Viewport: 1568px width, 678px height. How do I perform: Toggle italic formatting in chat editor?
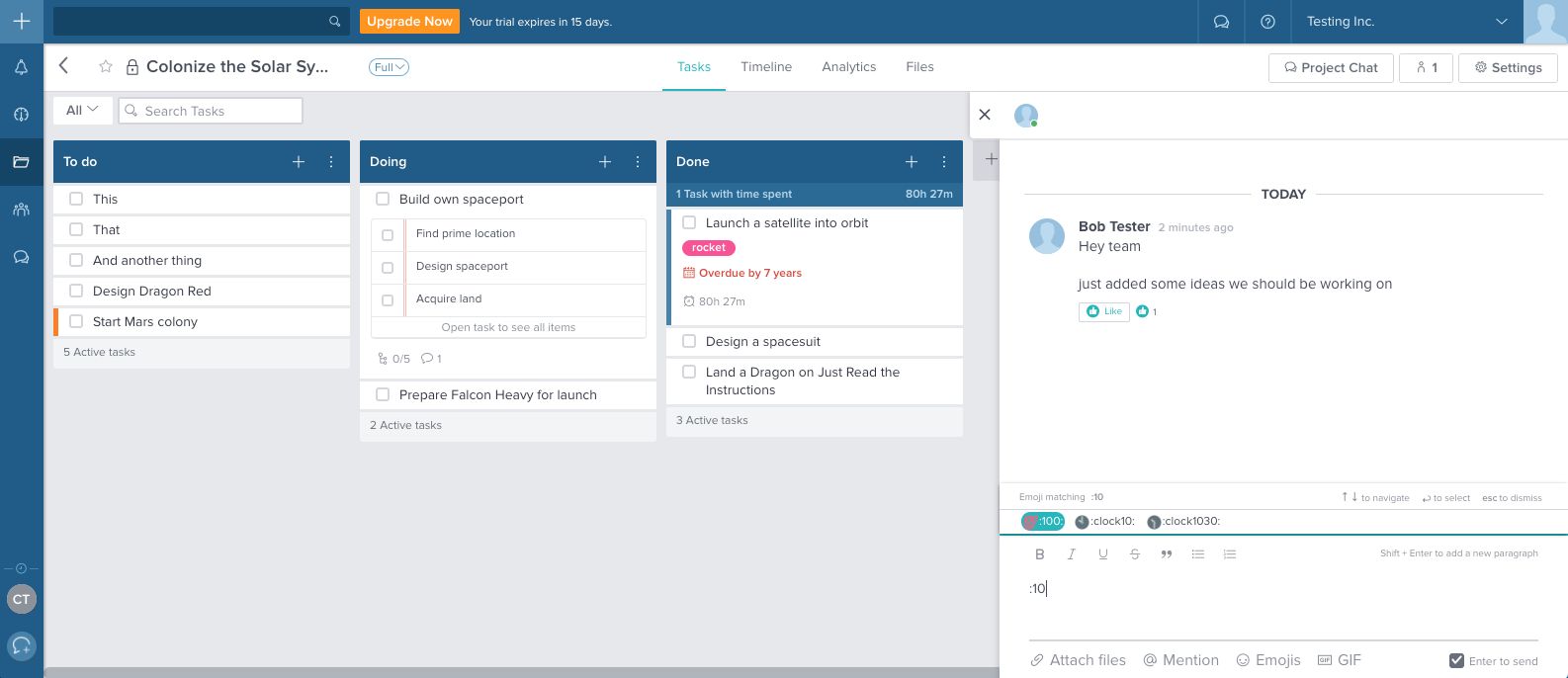1071,554
